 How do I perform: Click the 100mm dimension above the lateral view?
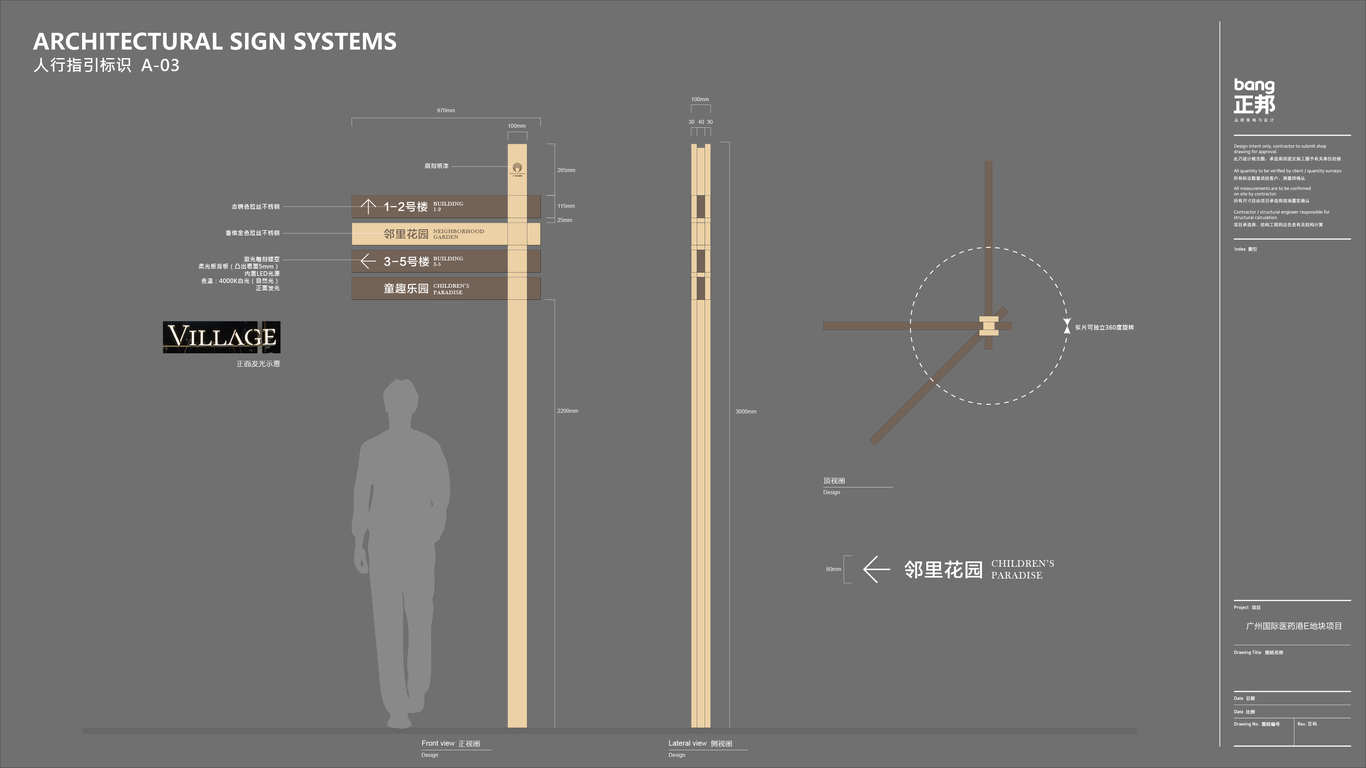click(701, 99)
